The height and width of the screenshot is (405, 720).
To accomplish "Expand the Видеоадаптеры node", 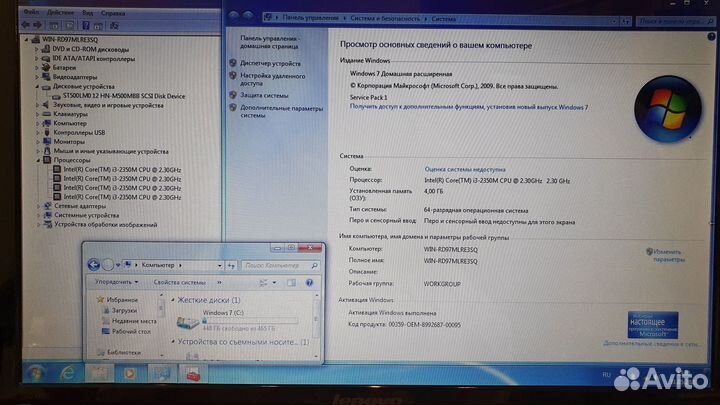I will pyautogui.click(x=37, y=77).
